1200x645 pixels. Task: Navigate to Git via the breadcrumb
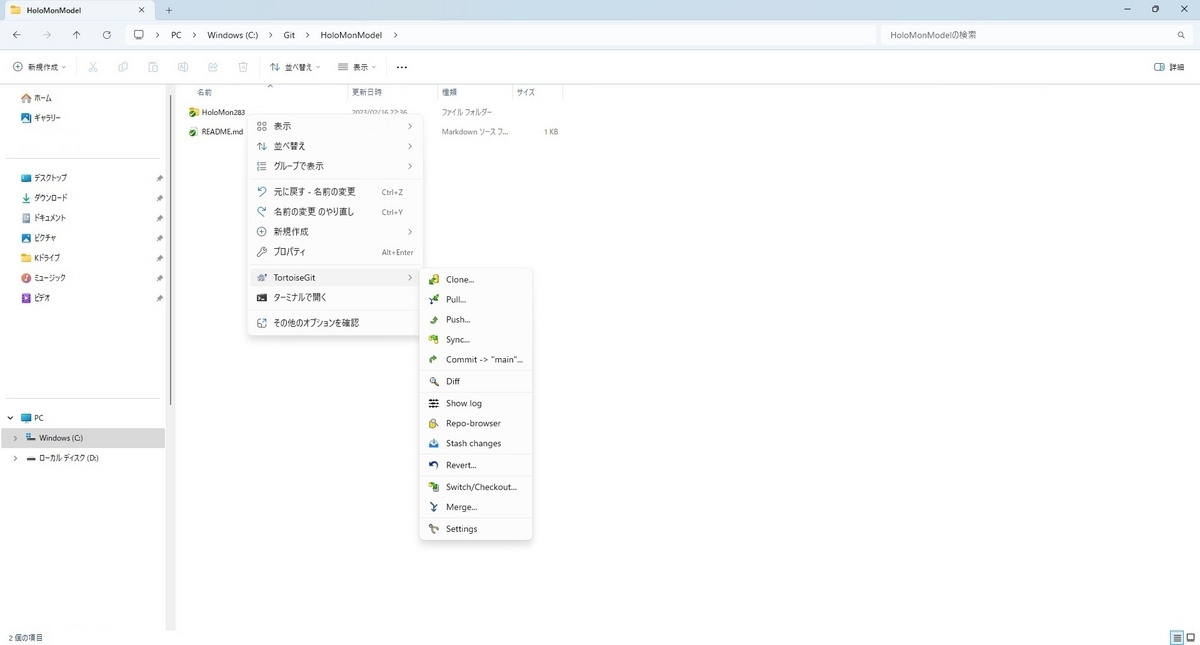(289, 34)
